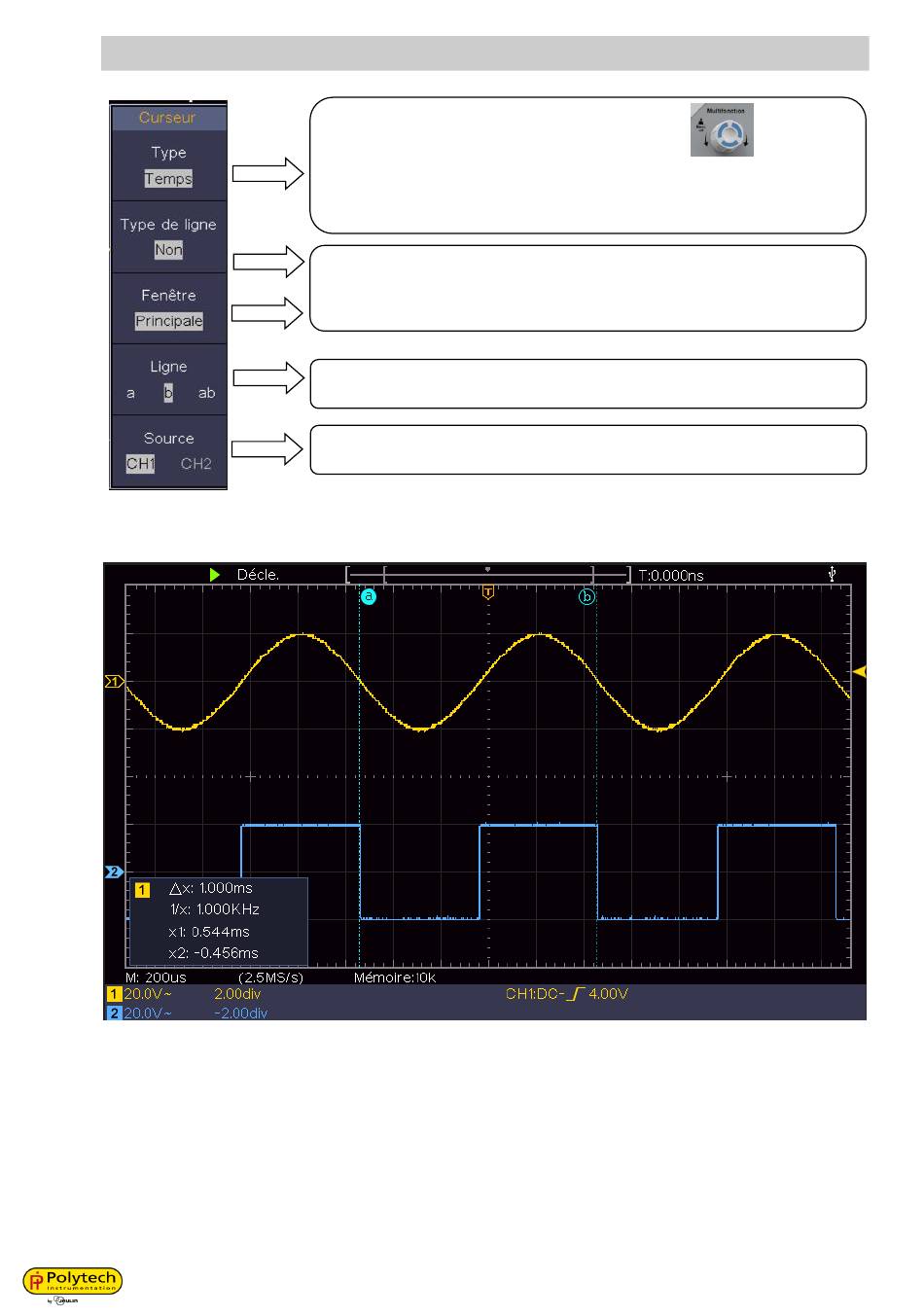
Task: Select CH1 as cursor source
Action: pyautogui.click(x=141, y=464)
